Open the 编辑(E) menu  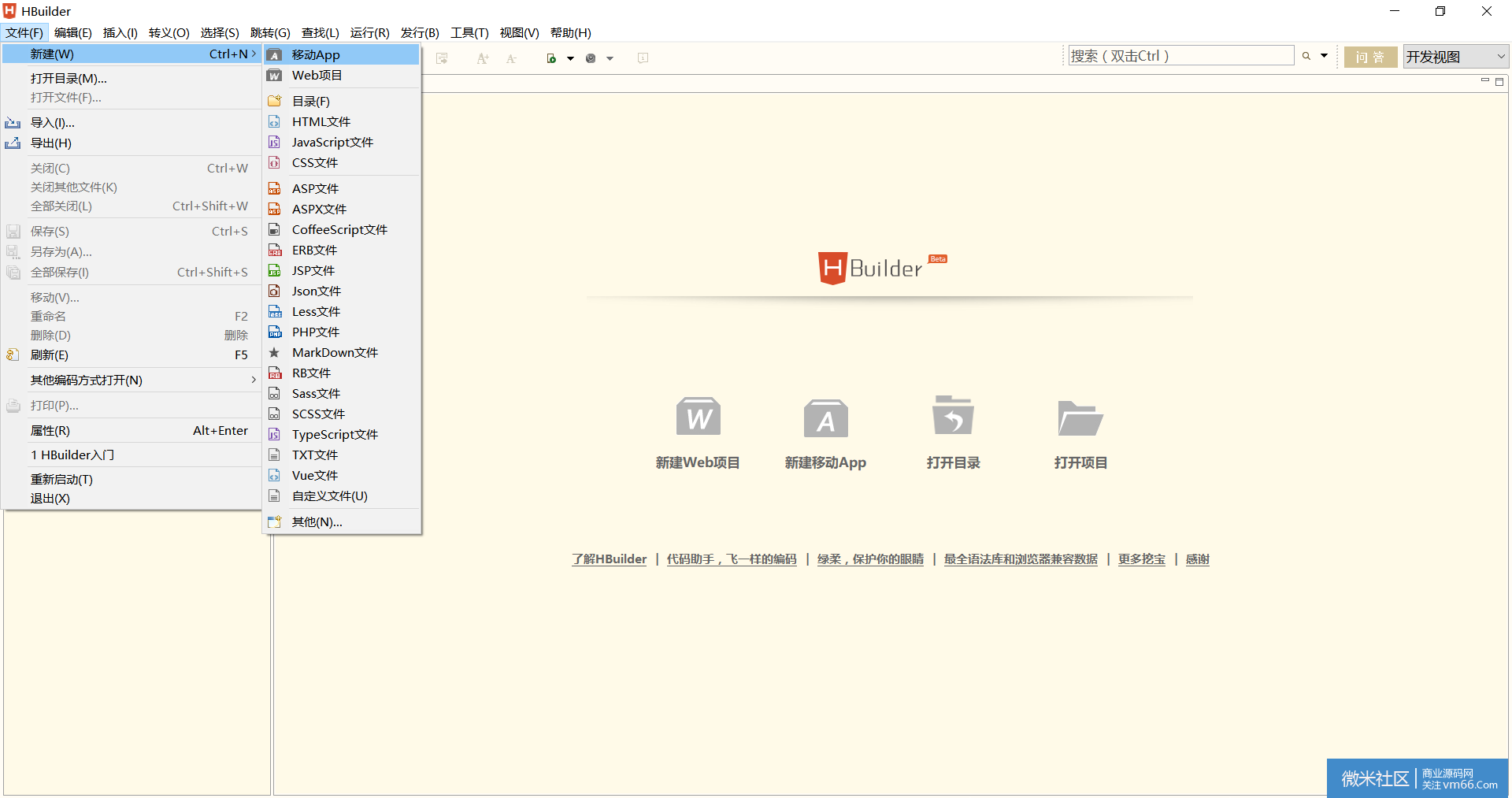73,32
